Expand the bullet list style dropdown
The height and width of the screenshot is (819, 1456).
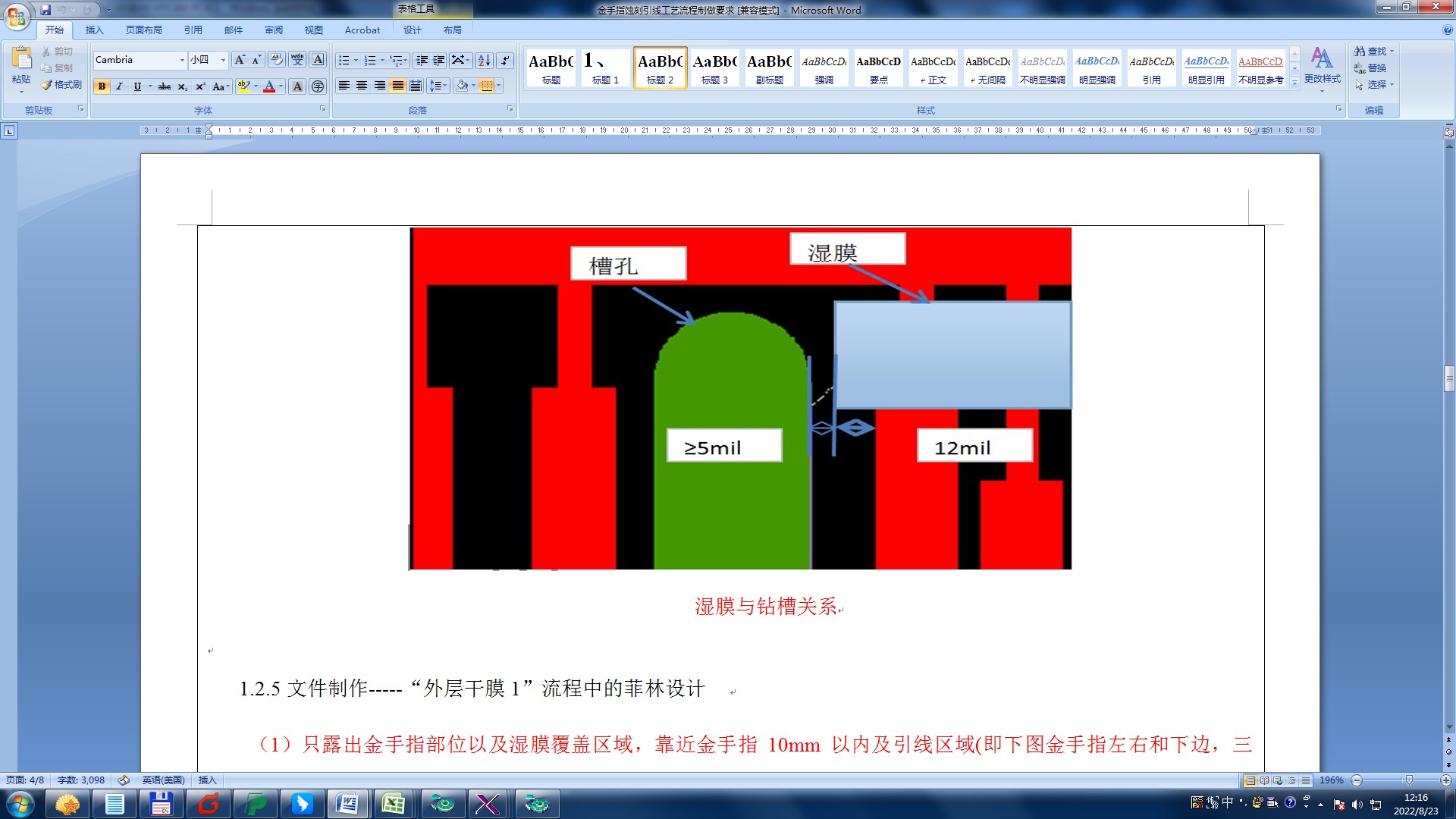356,60
